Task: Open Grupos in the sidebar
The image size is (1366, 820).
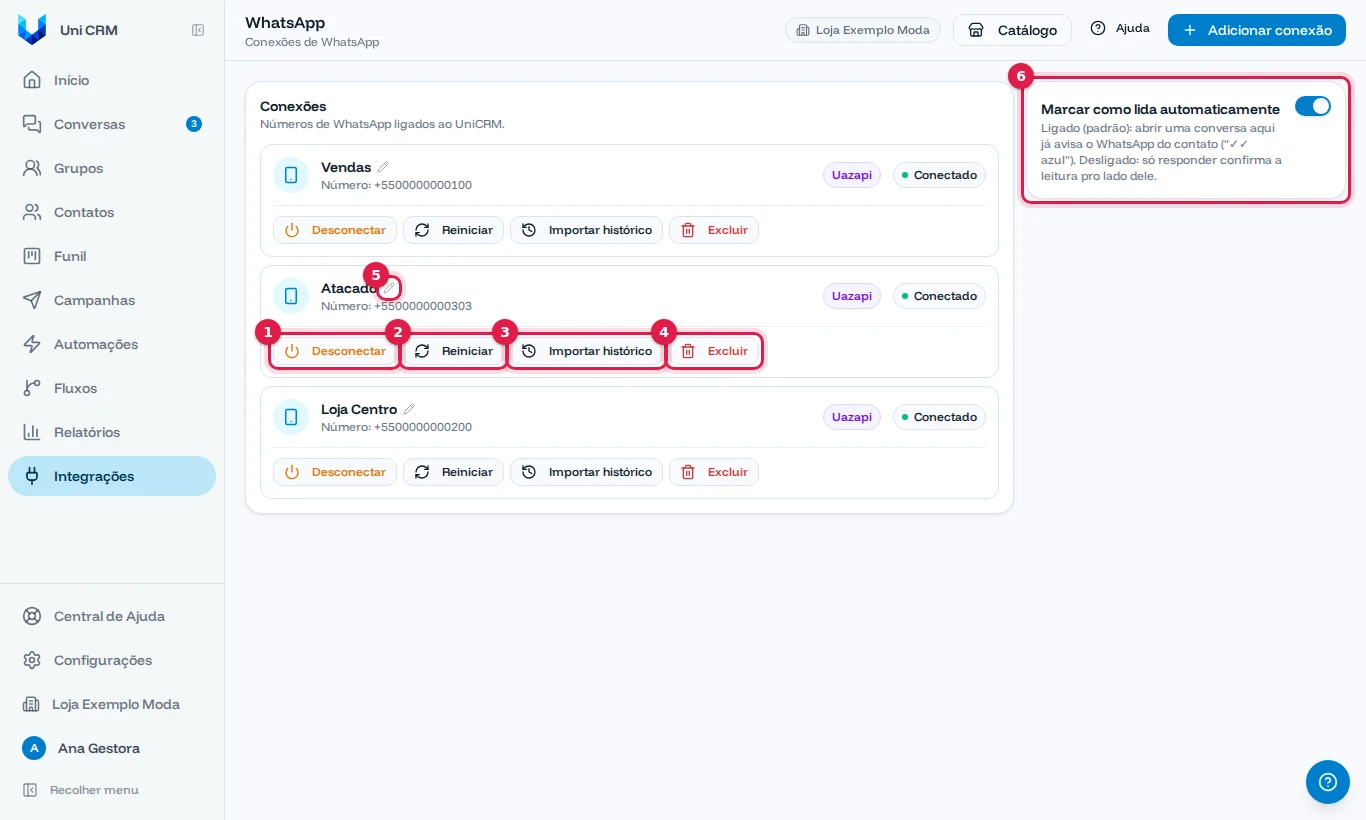Action: coord(112,168)
